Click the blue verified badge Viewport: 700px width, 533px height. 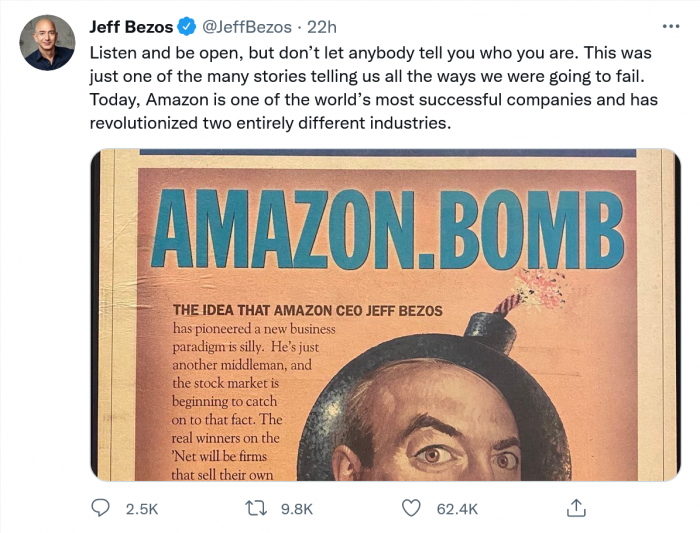click(185, 27)
